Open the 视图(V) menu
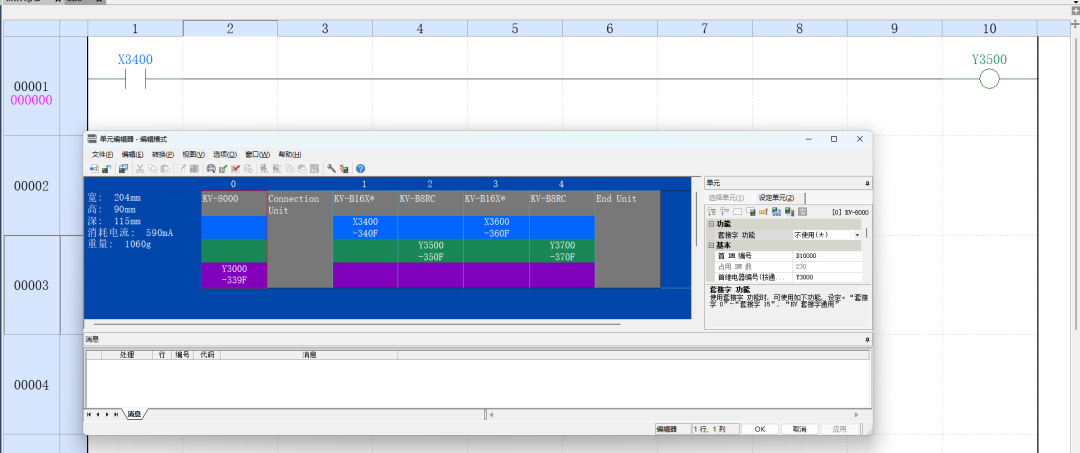 pyautogui.click(x=194, y=154)
